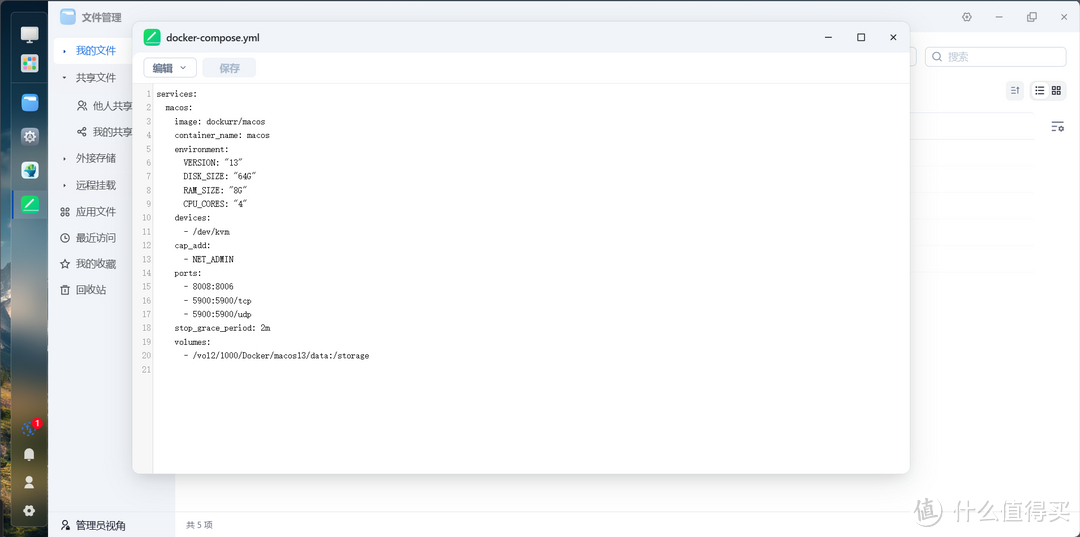
Task: Maximize the 文件管理 window
Action: pyautogui.click(x=1032, y=17)
